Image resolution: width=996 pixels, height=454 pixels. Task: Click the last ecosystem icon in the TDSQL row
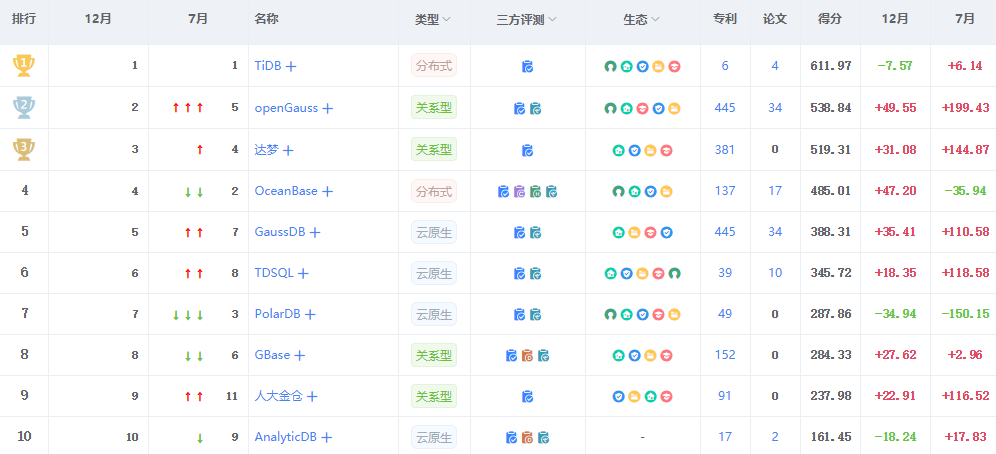674,273
